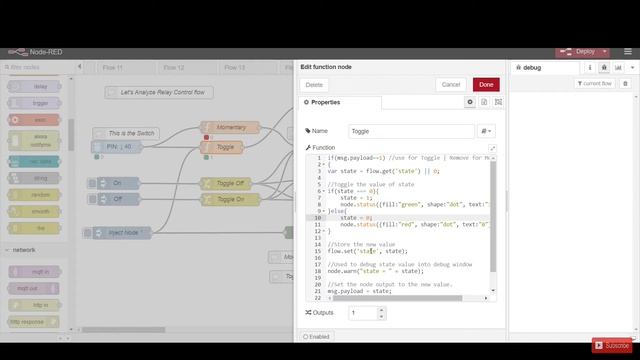Collapse the node palette arrow

(80, 67)
